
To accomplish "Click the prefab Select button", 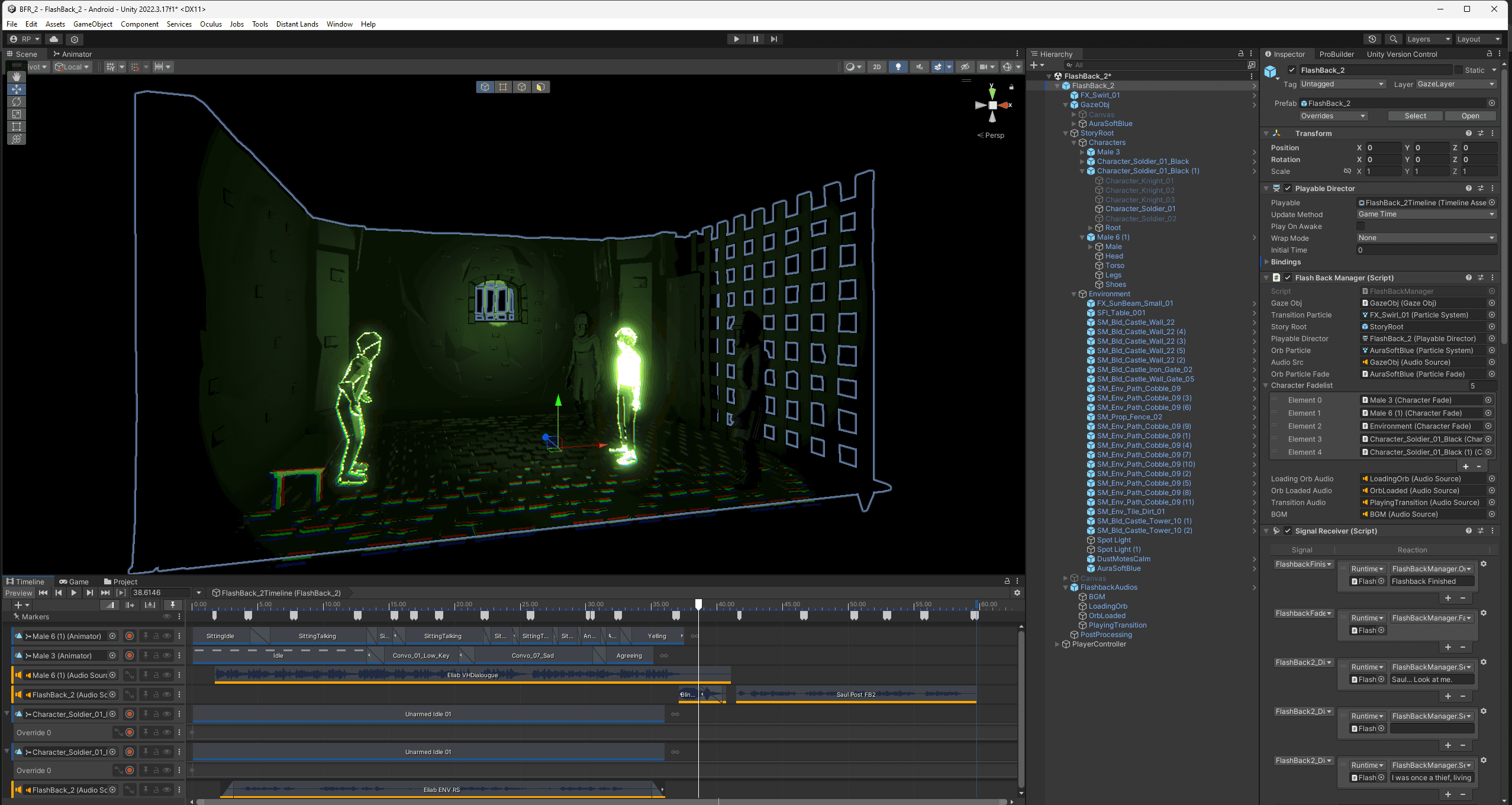I will point(1415,116).
